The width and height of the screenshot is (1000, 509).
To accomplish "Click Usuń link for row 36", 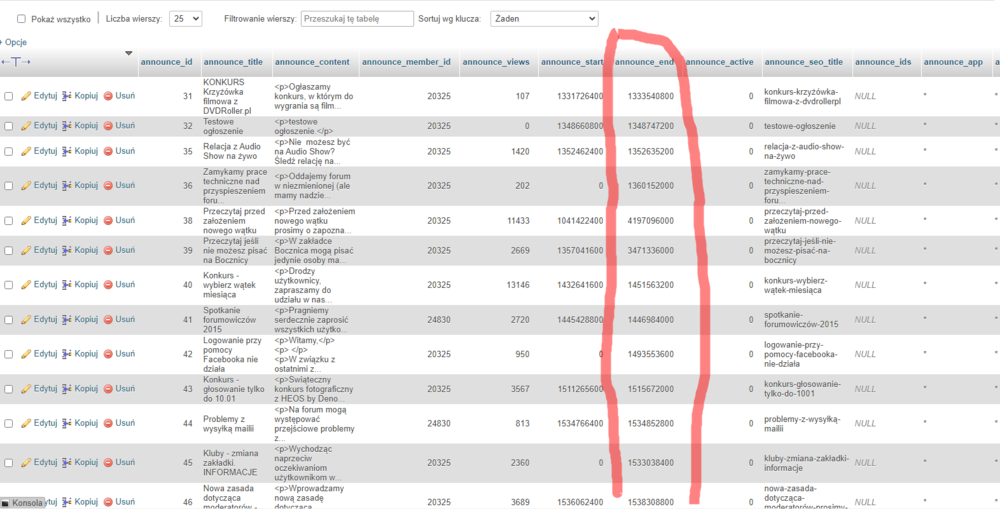I will [119, 185].
